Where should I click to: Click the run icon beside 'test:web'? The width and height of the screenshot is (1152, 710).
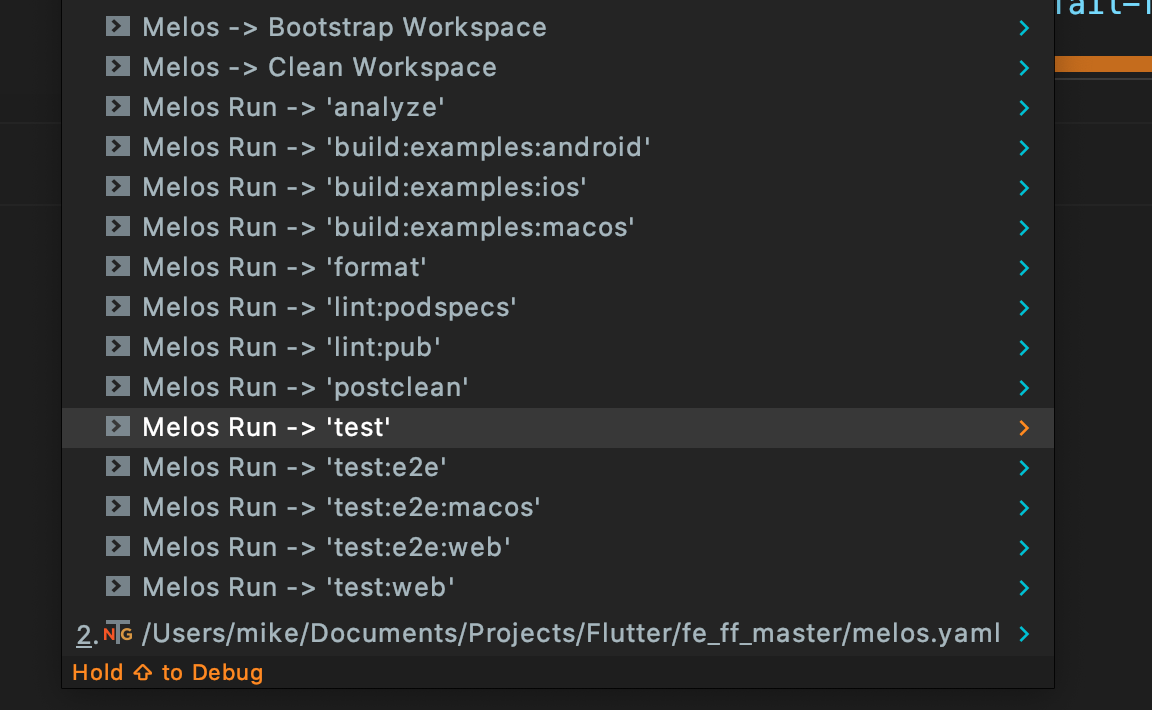[118, 587]
